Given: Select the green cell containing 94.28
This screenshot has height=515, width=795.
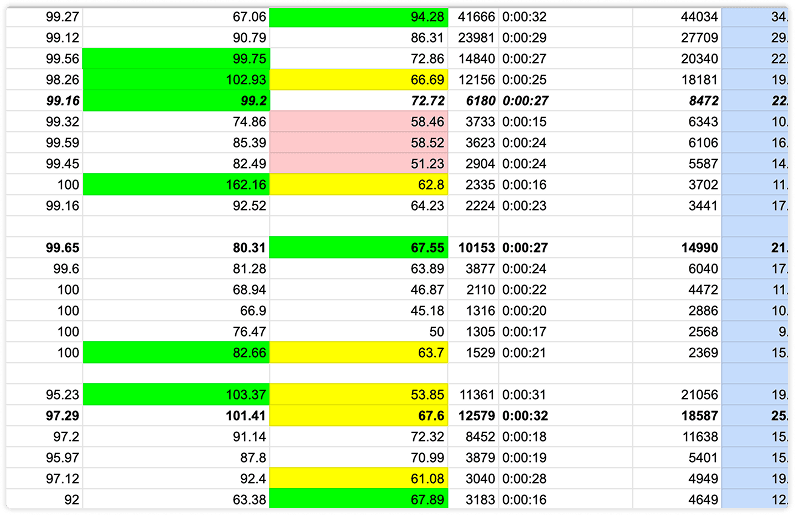Looking at the screenshot, I should (x=358, y=17).
